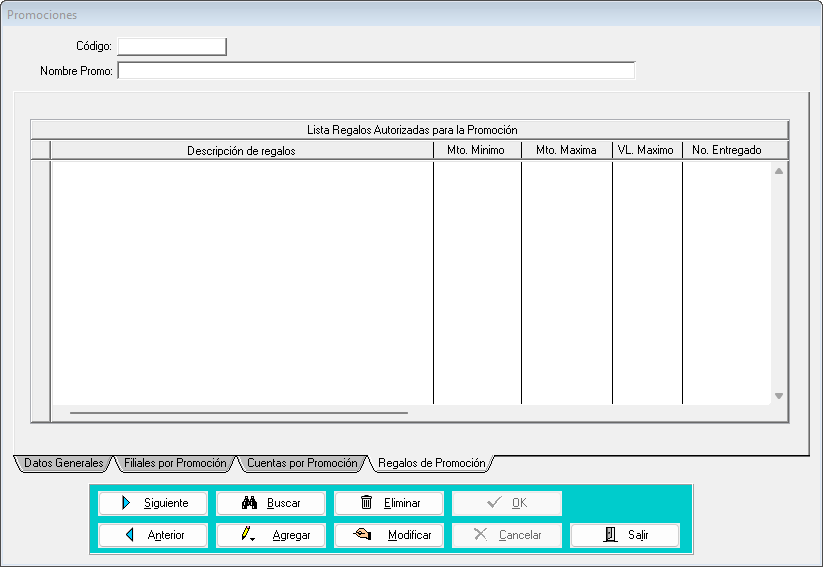Select the Cuentas por Promoción tab
Viewport: 823px width, 567px height.
pos(301,464)
